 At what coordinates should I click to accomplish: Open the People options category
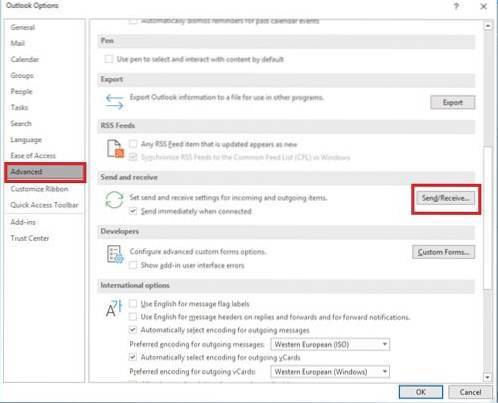[21, 91]
